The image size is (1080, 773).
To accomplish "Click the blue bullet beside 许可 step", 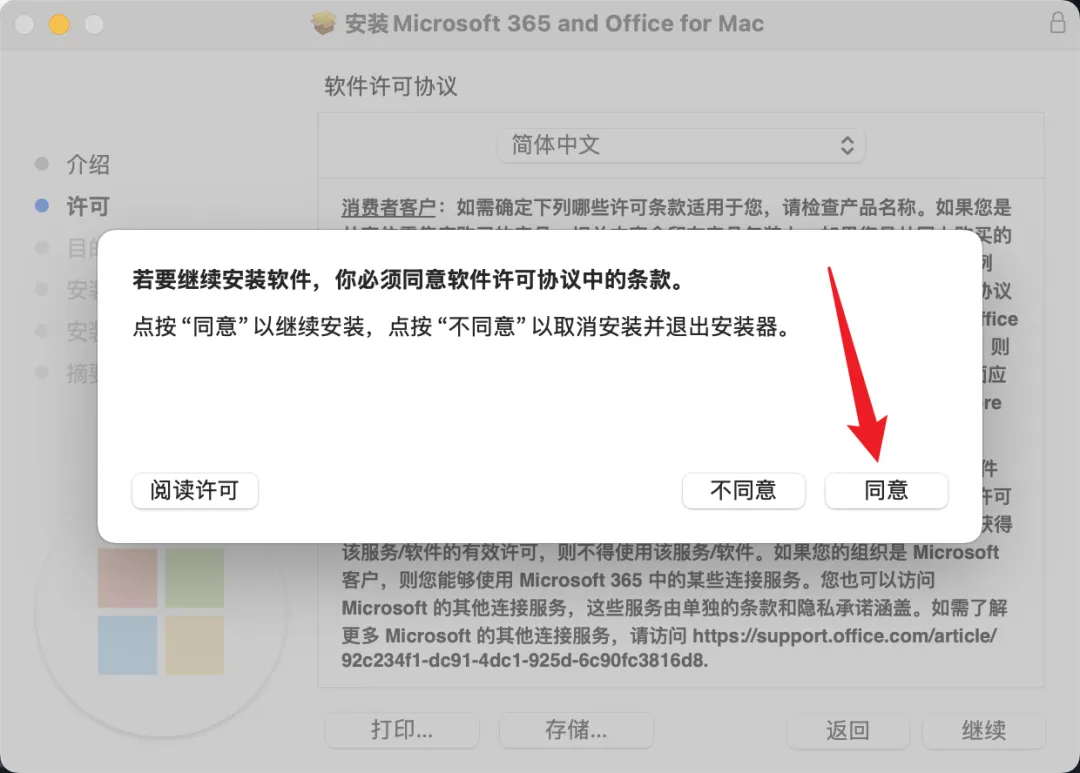I will 42,205.
